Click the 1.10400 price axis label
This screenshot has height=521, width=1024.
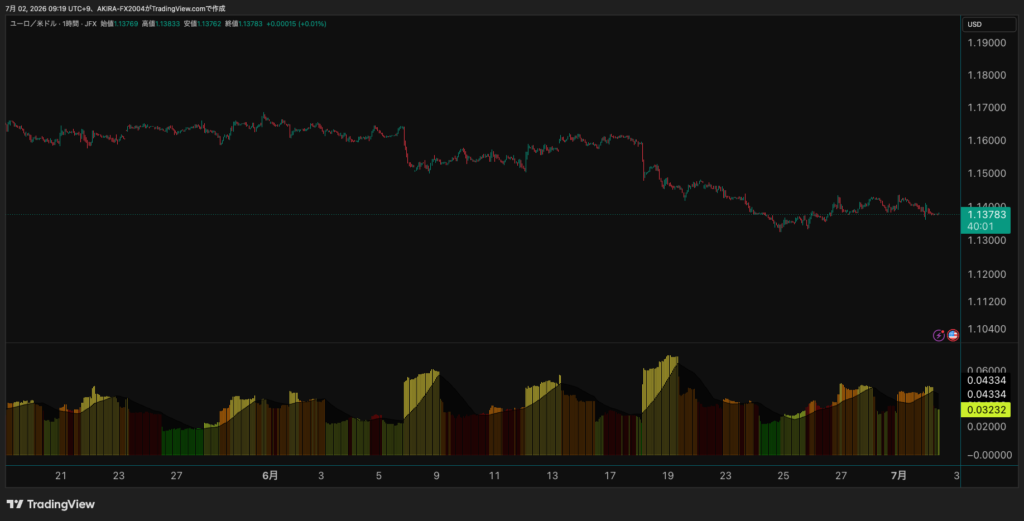pyautogui.click(x=987, y=328)
